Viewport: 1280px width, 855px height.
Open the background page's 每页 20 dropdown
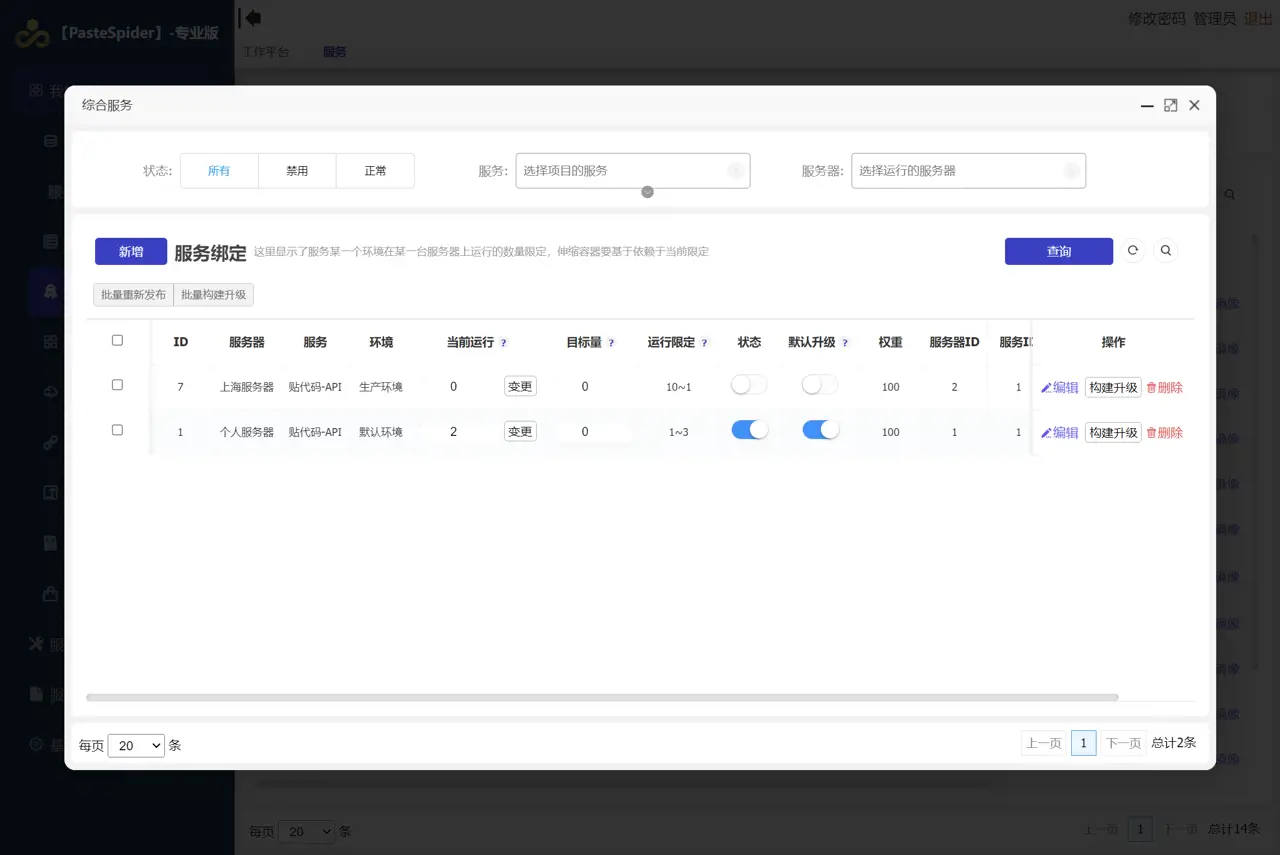coord(307,831)
